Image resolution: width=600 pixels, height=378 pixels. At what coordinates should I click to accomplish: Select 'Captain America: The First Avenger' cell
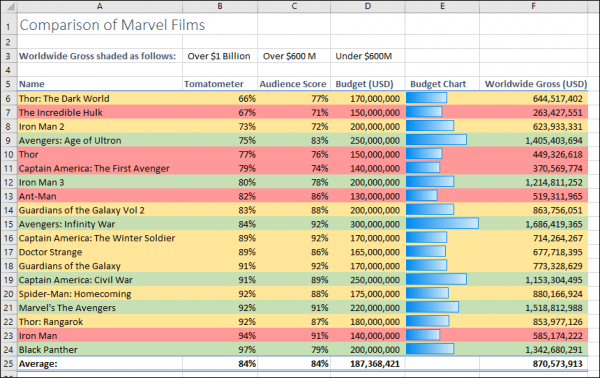point(99,168)
